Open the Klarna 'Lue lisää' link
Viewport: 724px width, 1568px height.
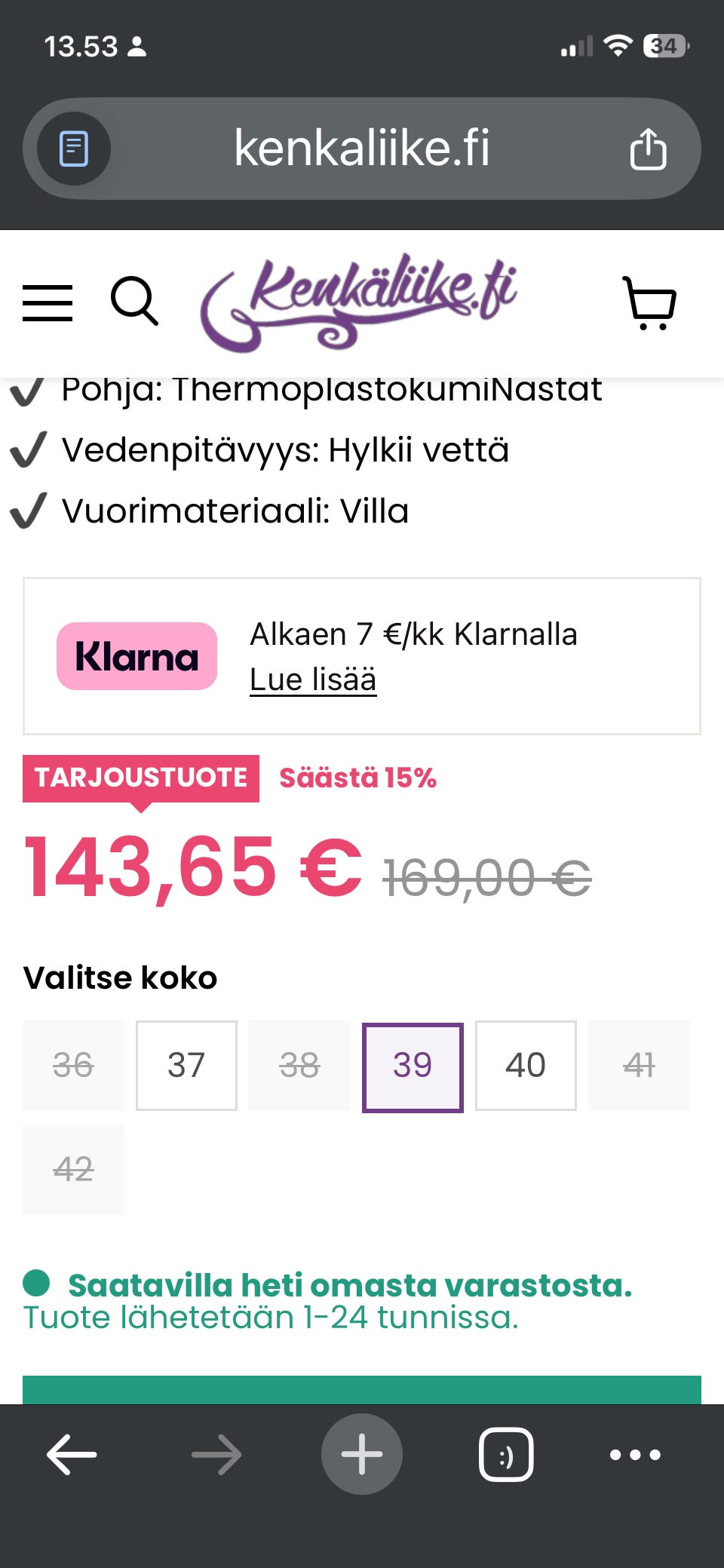(x=313, y=679)
